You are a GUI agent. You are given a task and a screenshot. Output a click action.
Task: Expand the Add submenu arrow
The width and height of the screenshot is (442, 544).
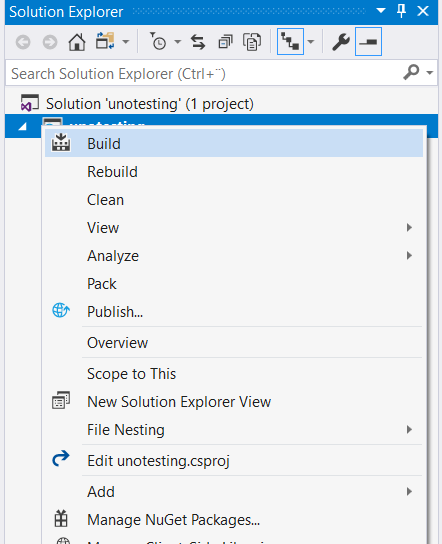(x=409, y=492)
